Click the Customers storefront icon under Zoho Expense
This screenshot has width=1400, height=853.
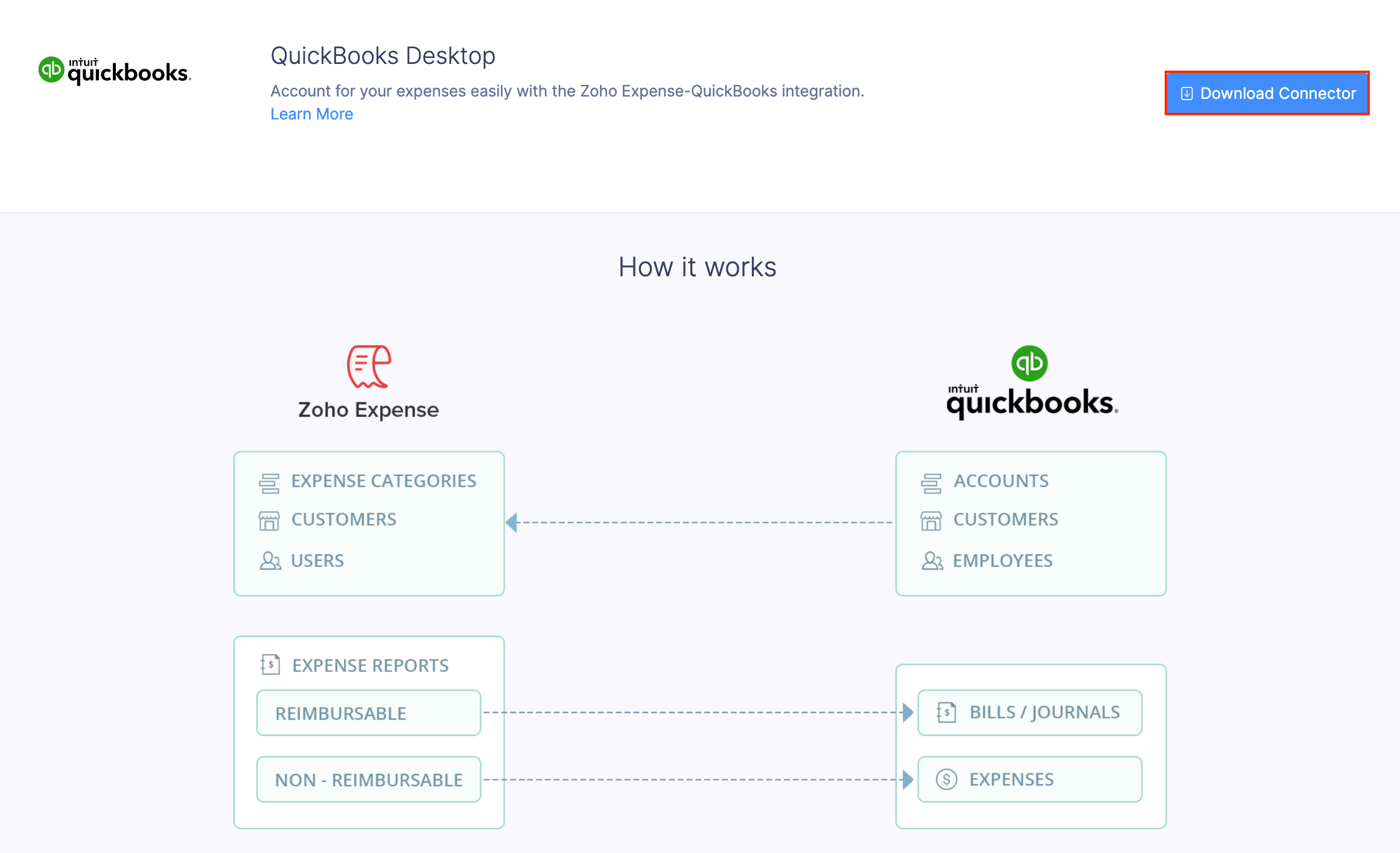270,519
